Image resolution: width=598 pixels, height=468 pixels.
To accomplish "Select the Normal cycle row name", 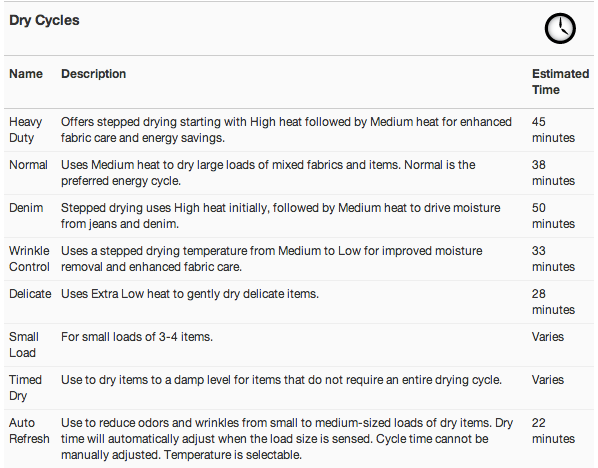I will tap(28, 165).
